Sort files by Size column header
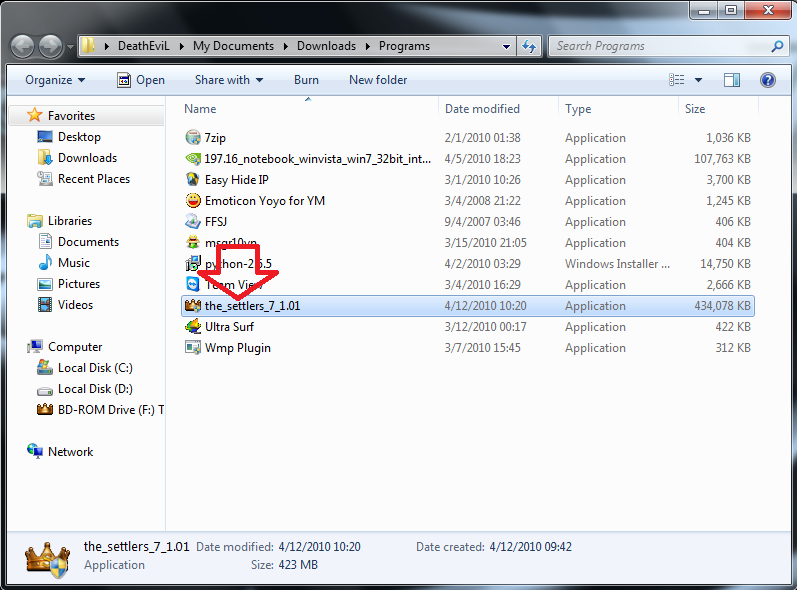797x591 pixels. click(x=695, y=109)
